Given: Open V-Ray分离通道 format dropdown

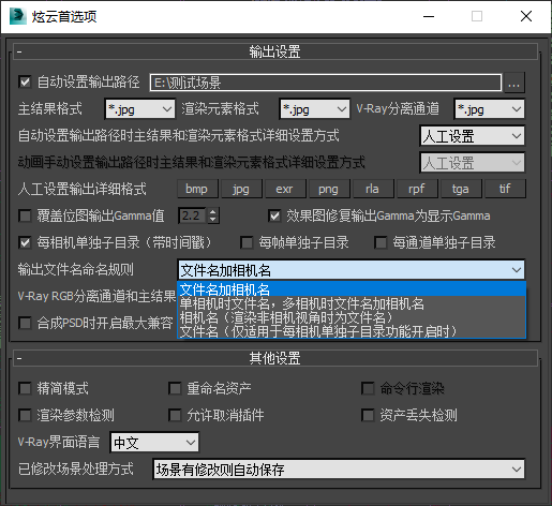Looking at the screenshot, I should (489, 109).
